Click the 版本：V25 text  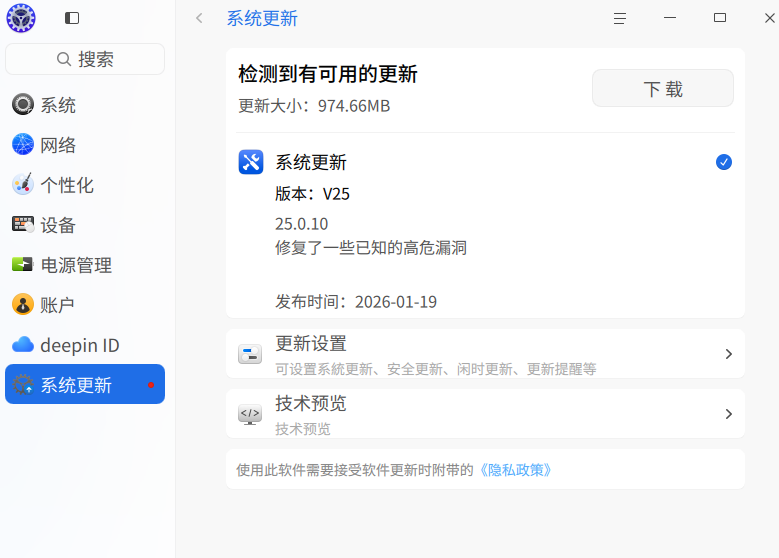tap(312, 193)
